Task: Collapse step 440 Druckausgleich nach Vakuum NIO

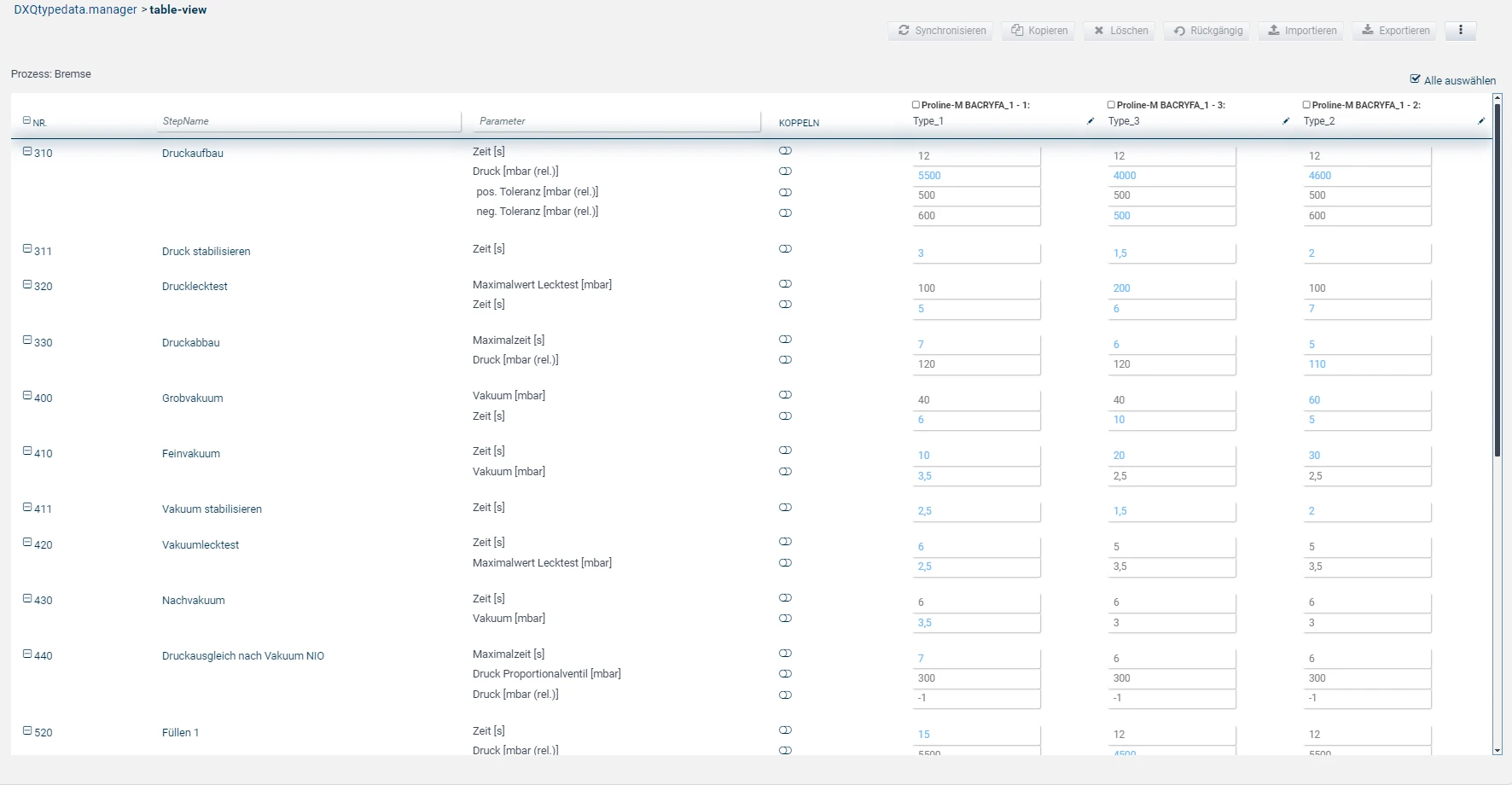Action: pos(27,654)
